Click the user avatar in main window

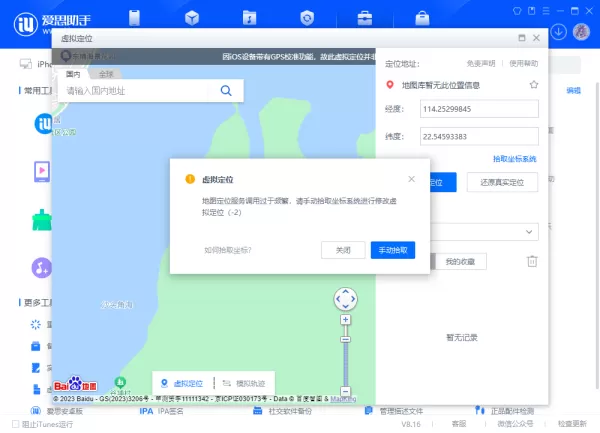pyautogui.click(x=581, y=31)
